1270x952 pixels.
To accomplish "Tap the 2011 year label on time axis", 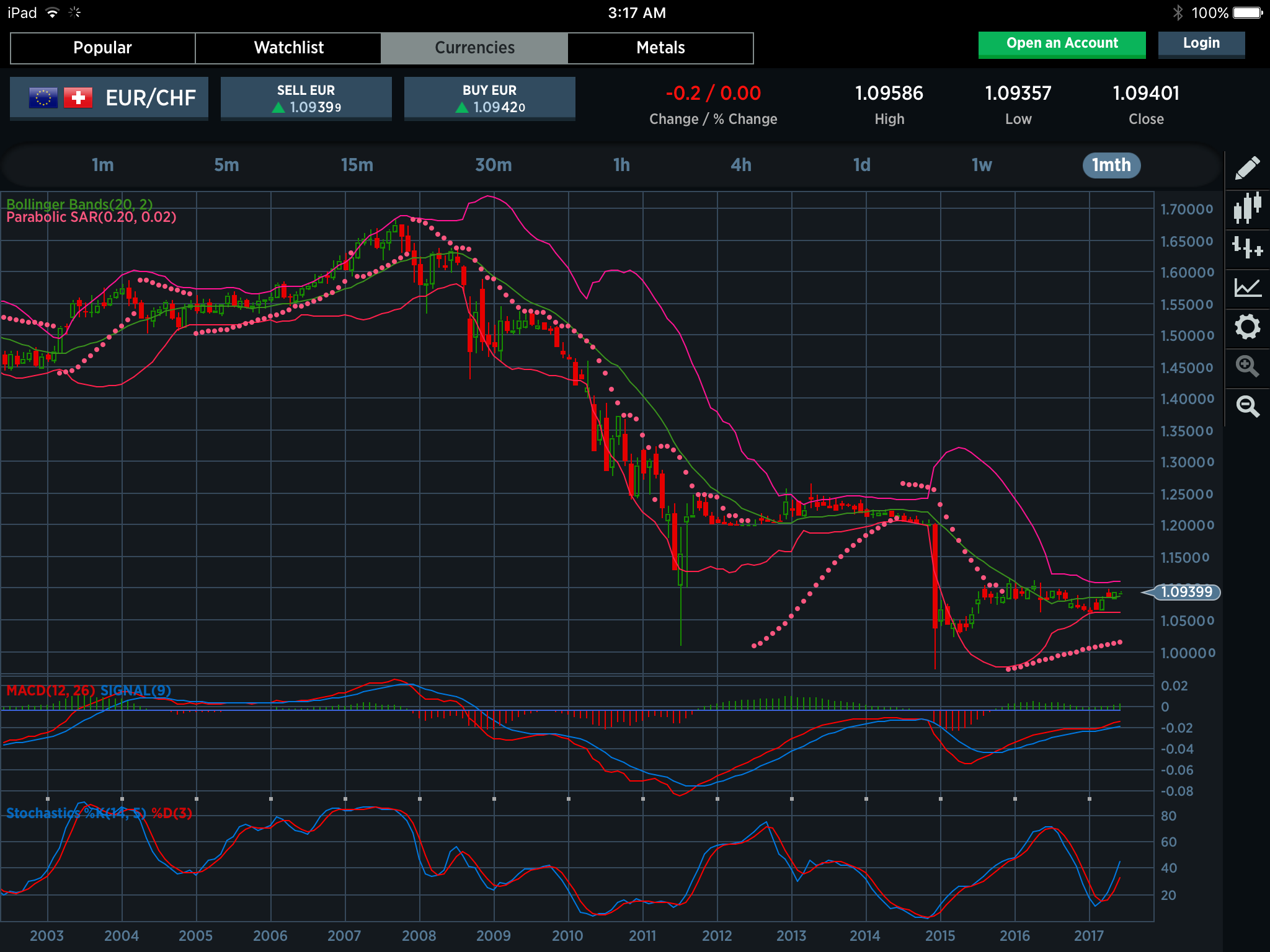I will [642, 936].
